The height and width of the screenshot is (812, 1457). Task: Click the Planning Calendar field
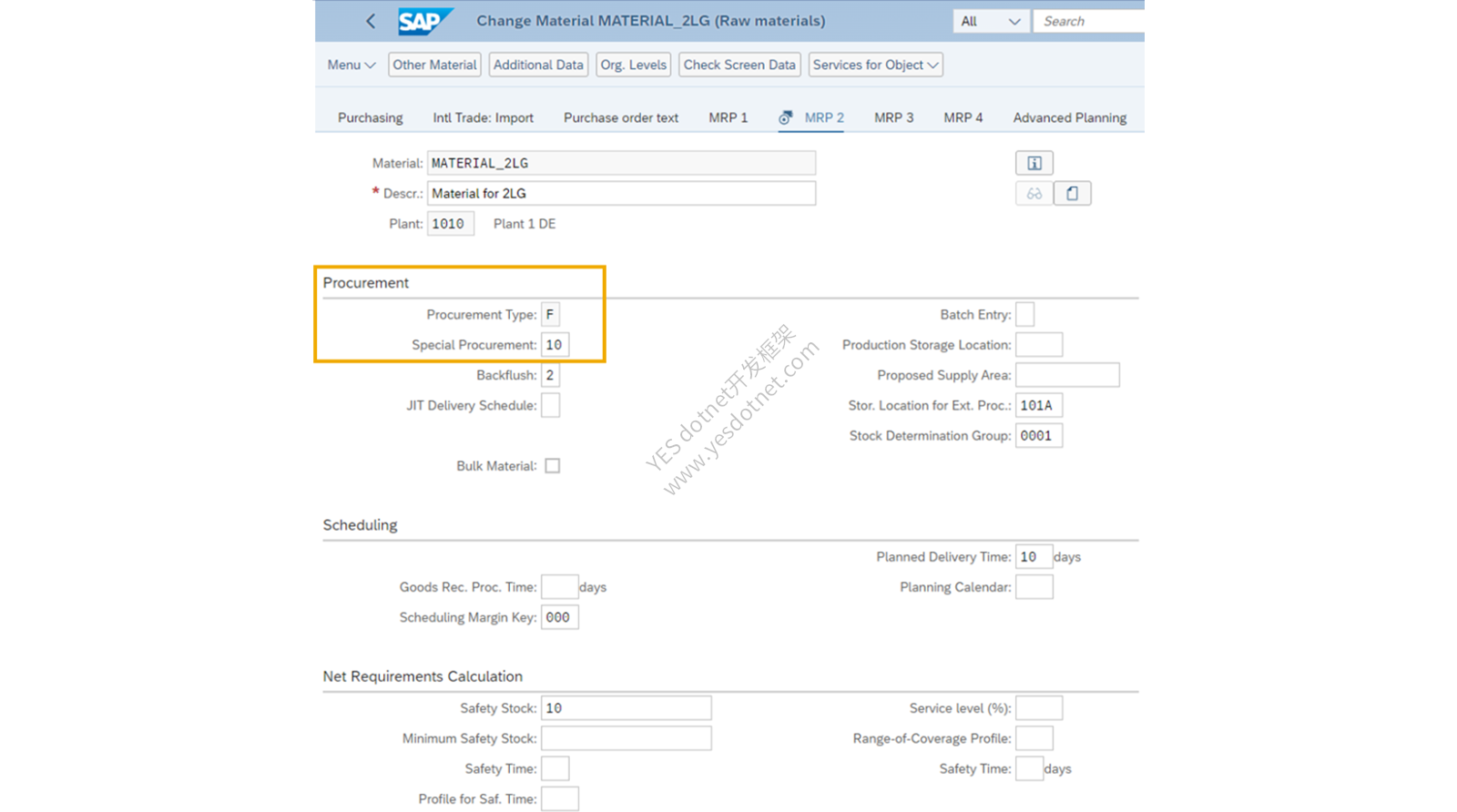tap(1034, 587)
